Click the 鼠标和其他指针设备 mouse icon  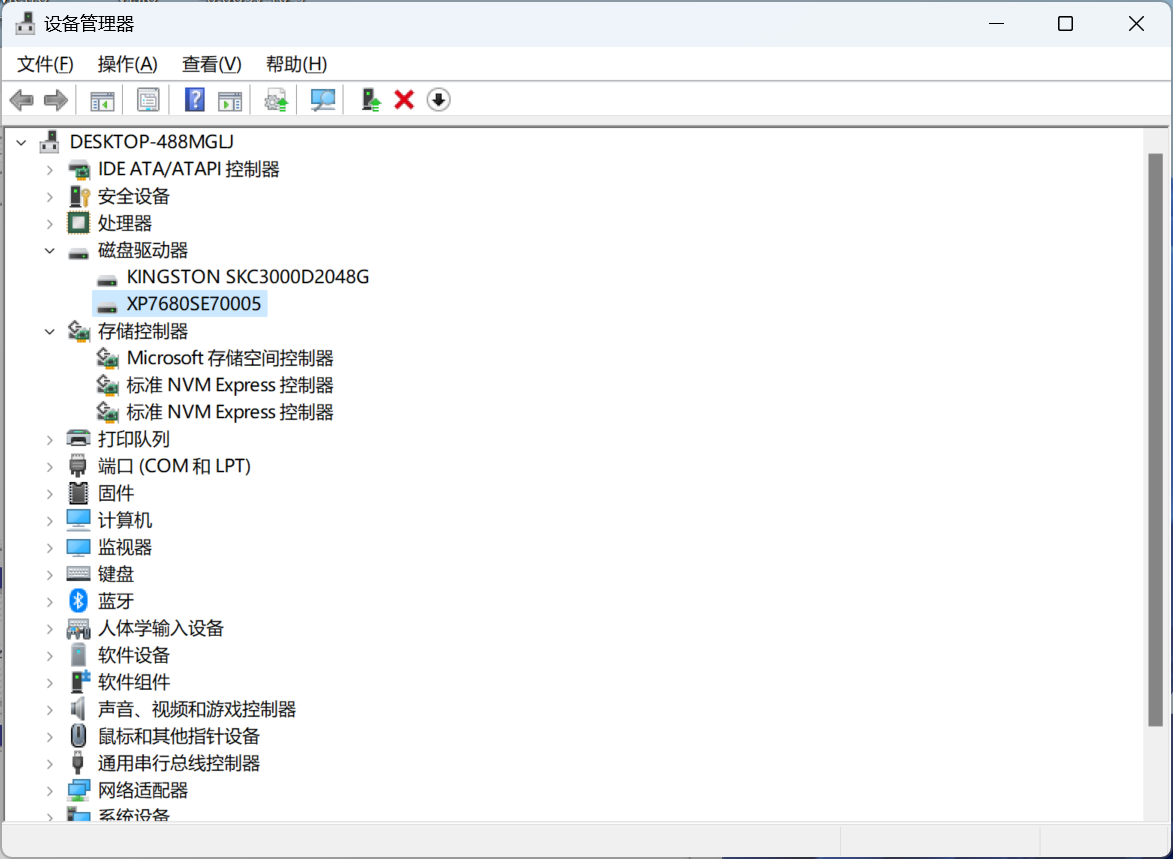click(x=78, y=736)
